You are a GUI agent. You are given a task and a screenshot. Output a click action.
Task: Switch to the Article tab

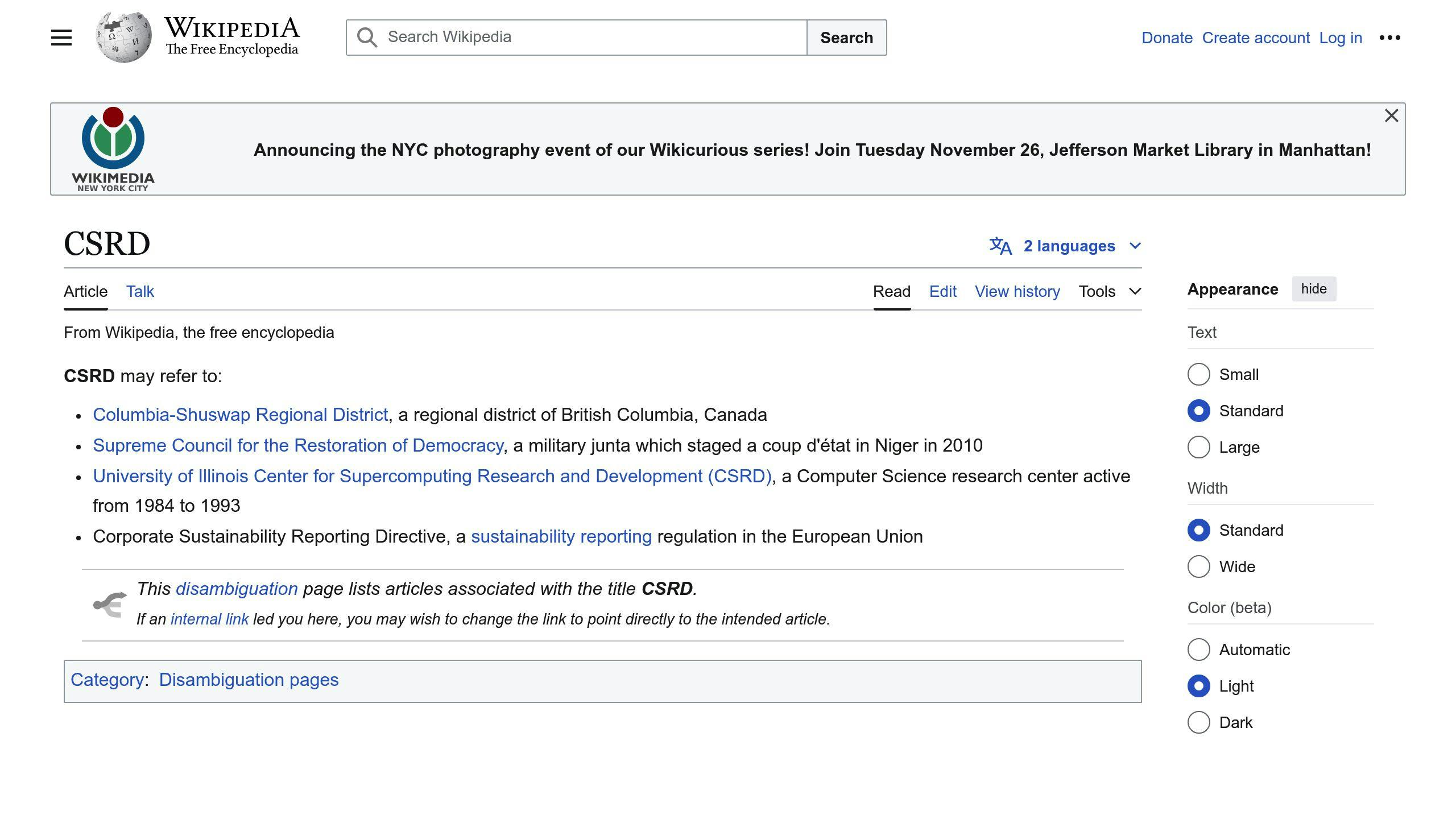85,291
